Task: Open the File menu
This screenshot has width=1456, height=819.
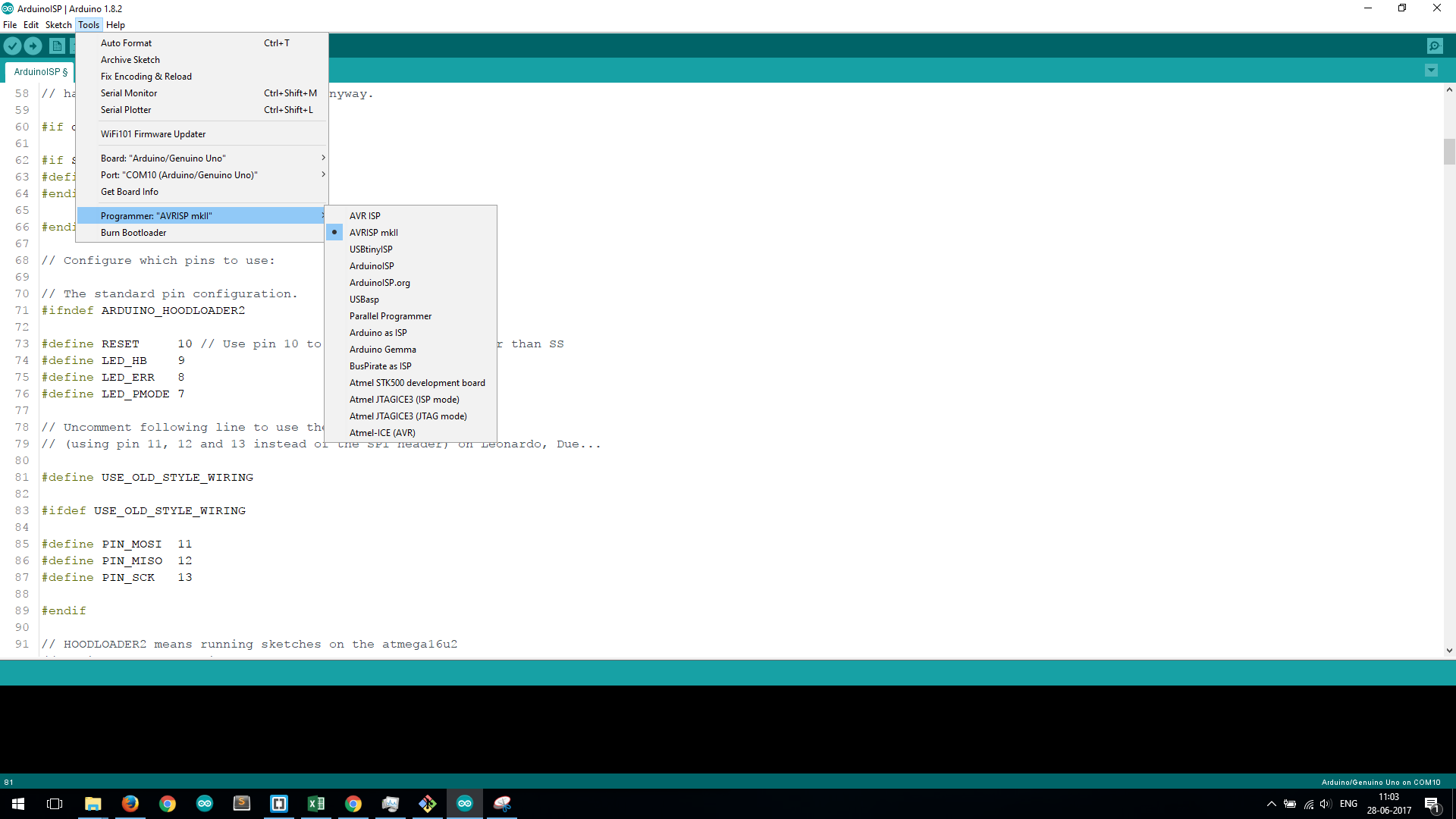Action: (x=10, y=25)
